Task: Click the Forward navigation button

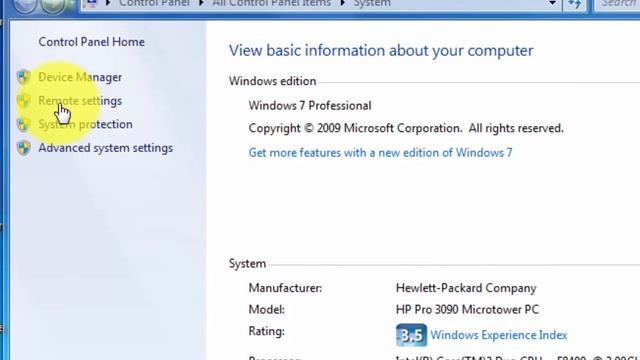Action: (x=52, y=5)
